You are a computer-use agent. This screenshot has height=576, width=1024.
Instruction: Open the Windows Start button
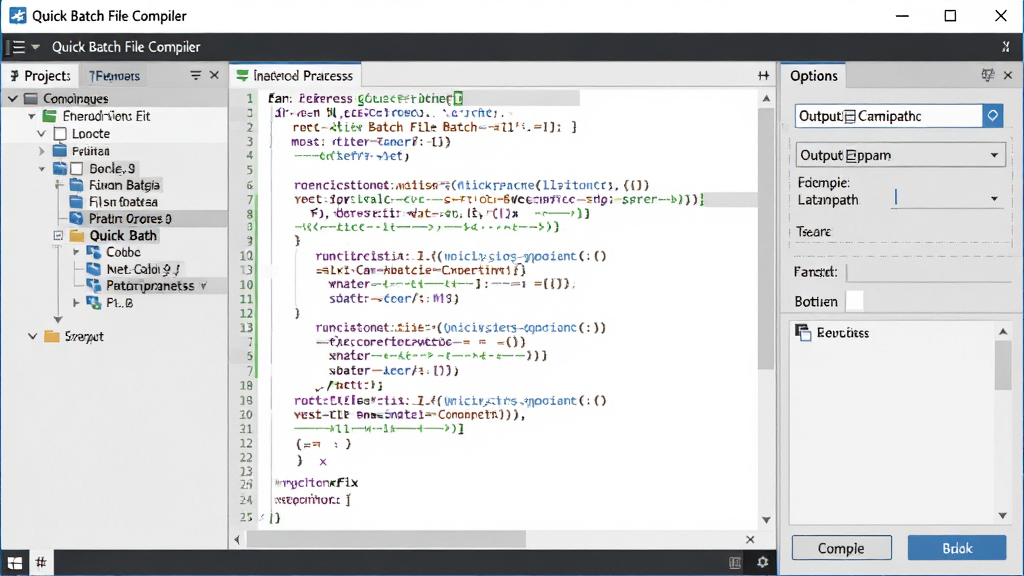click(14, 562)
